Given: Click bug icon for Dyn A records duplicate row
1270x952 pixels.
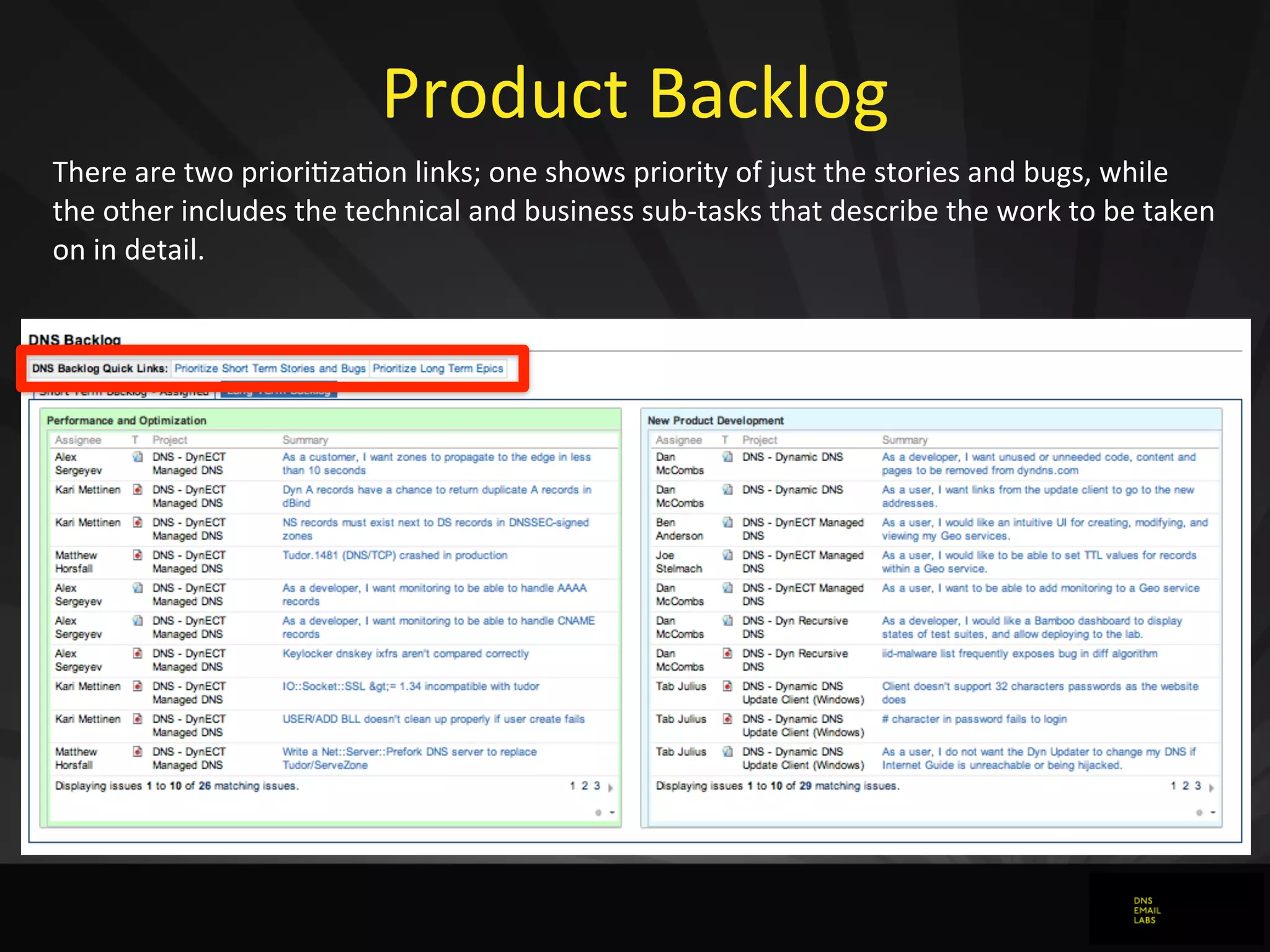Looking at the screenshot, I should point(138,490).
